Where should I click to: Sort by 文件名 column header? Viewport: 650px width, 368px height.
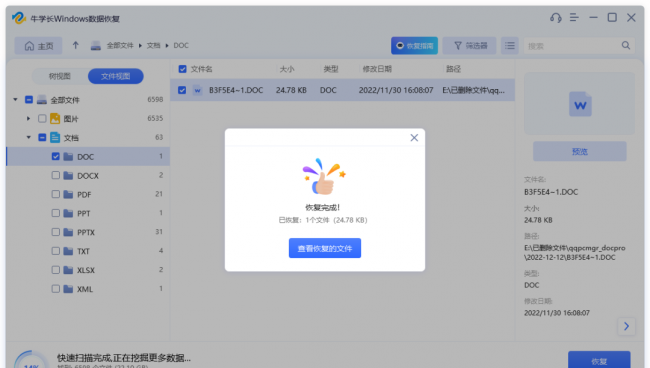(201, 69)
